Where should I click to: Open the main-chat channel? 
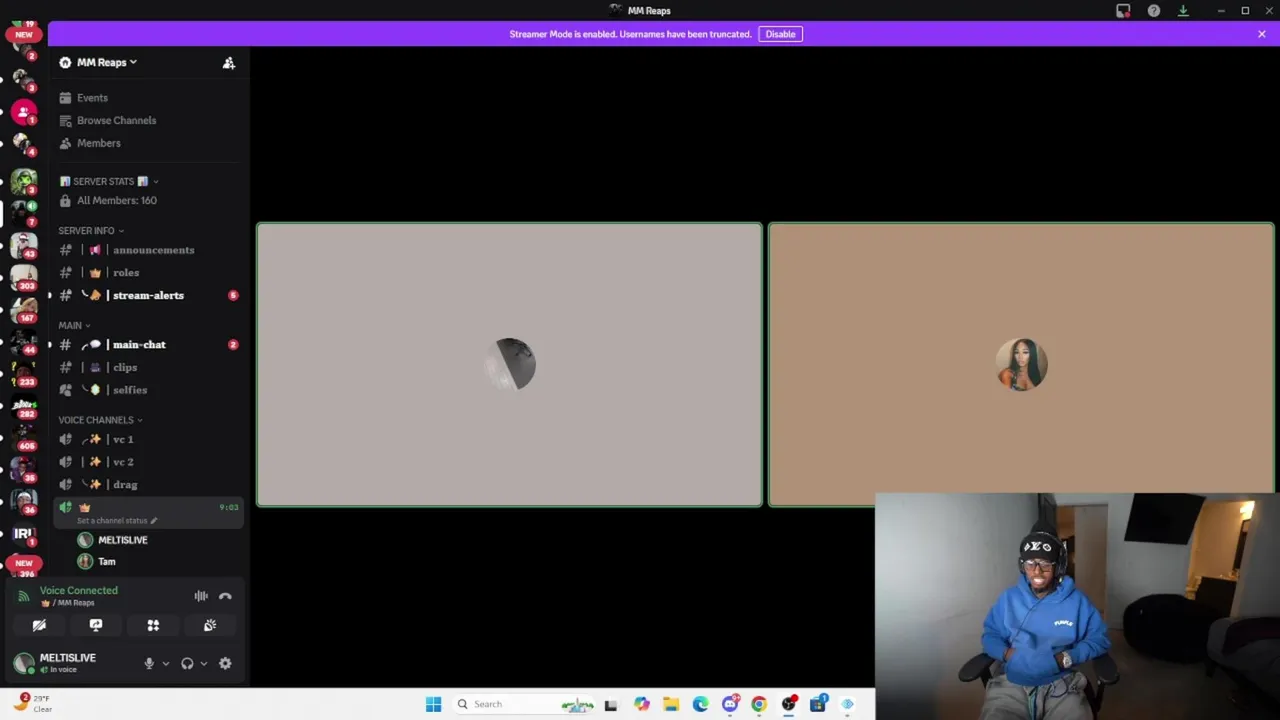pyautogui.click(x=149, y=344)
